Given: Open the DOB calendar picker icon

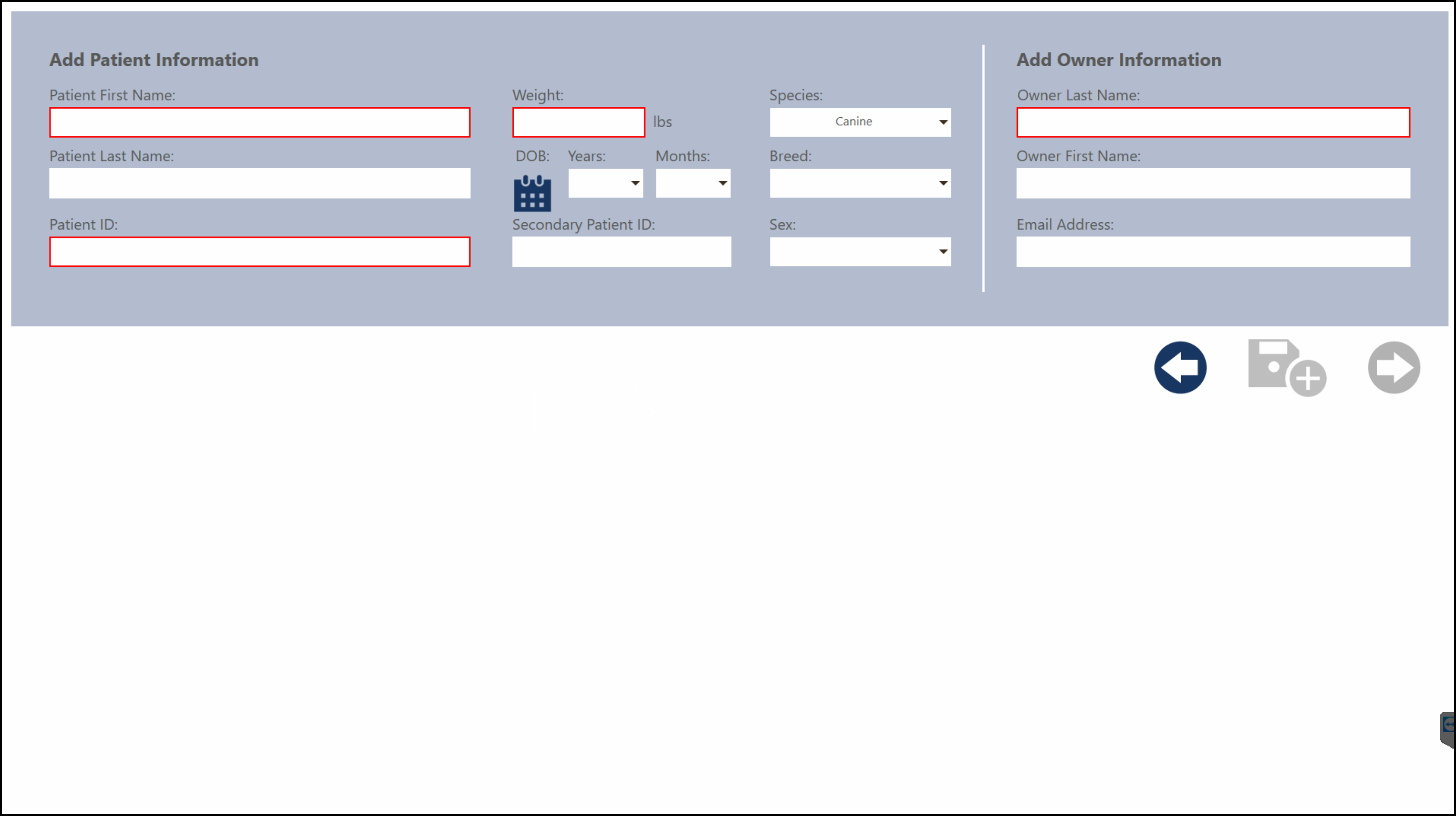Looking at the screenshot, I should click(x=532, y=193).
